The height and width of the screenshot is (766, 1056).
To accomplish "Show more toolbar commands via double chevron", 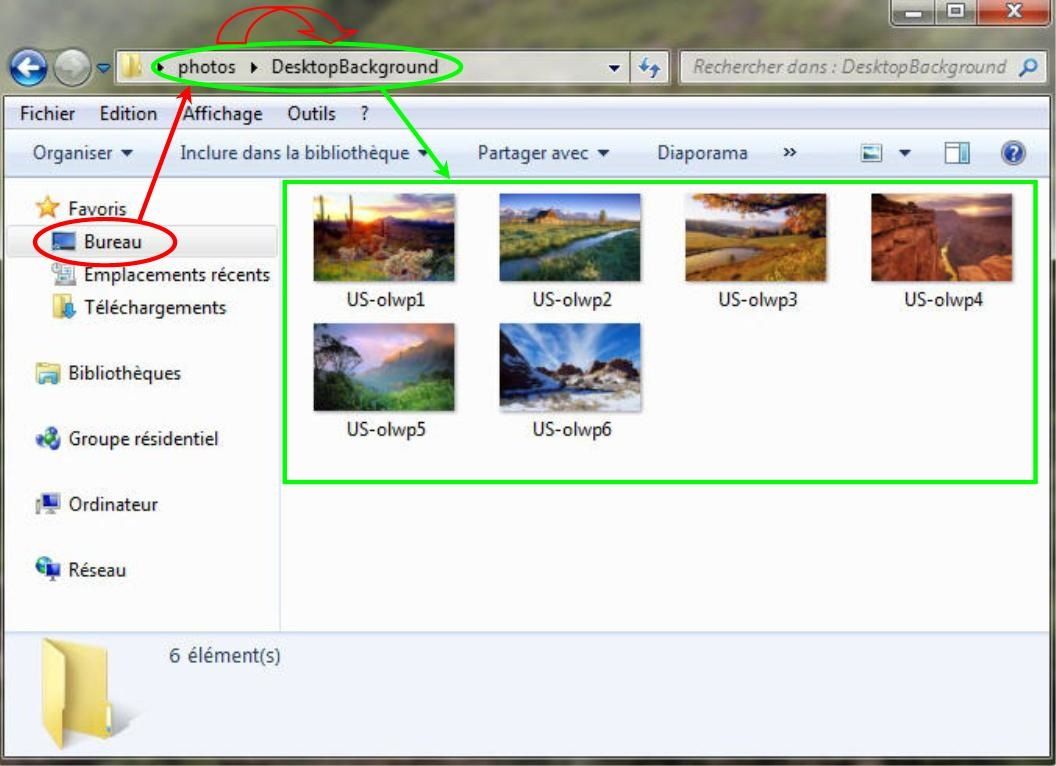I will click(x=789, y=153).
